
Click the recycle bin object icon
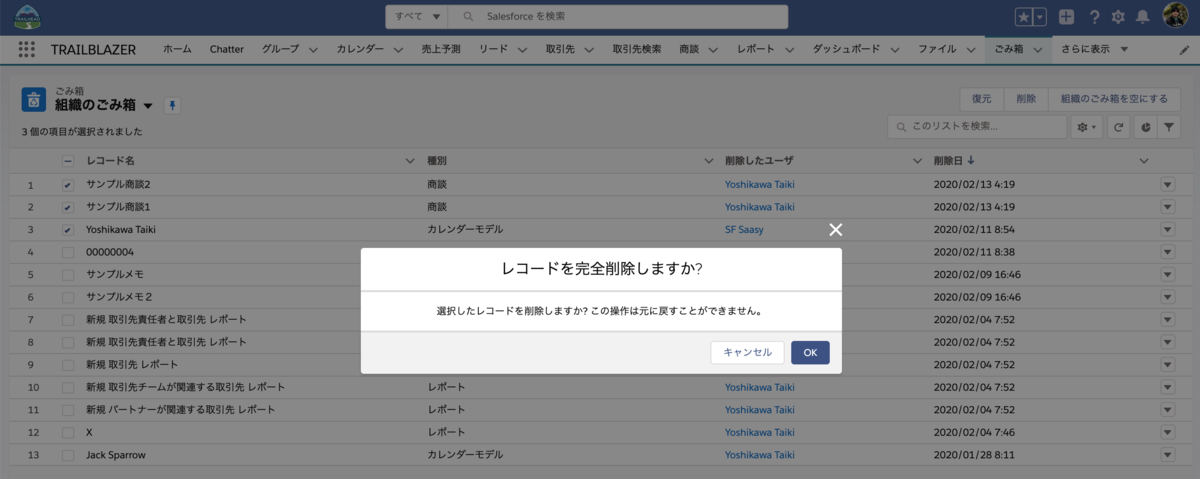pos(34,100)
